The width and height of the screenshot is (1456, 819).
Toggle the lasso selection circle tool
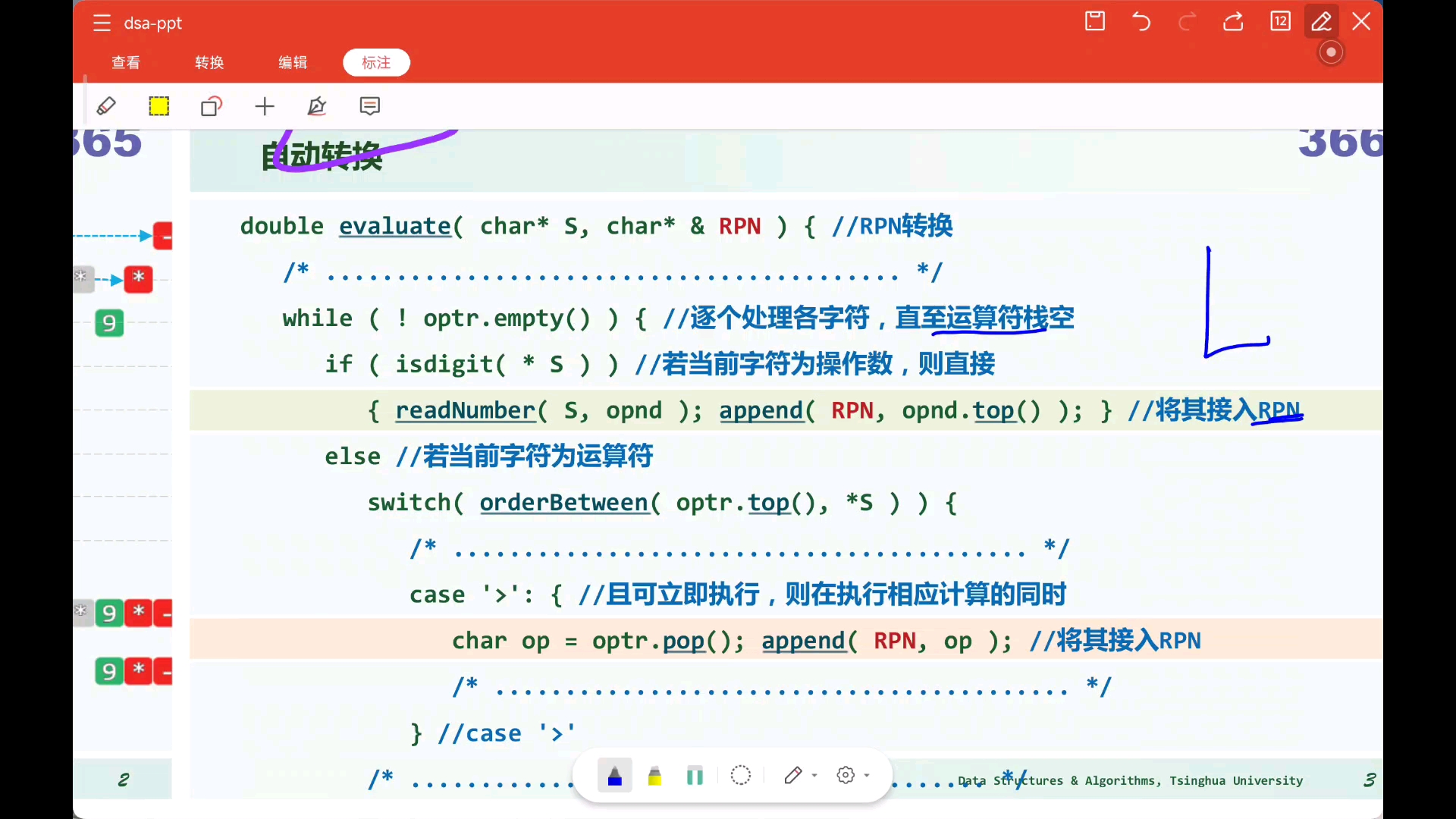point(740,775)
